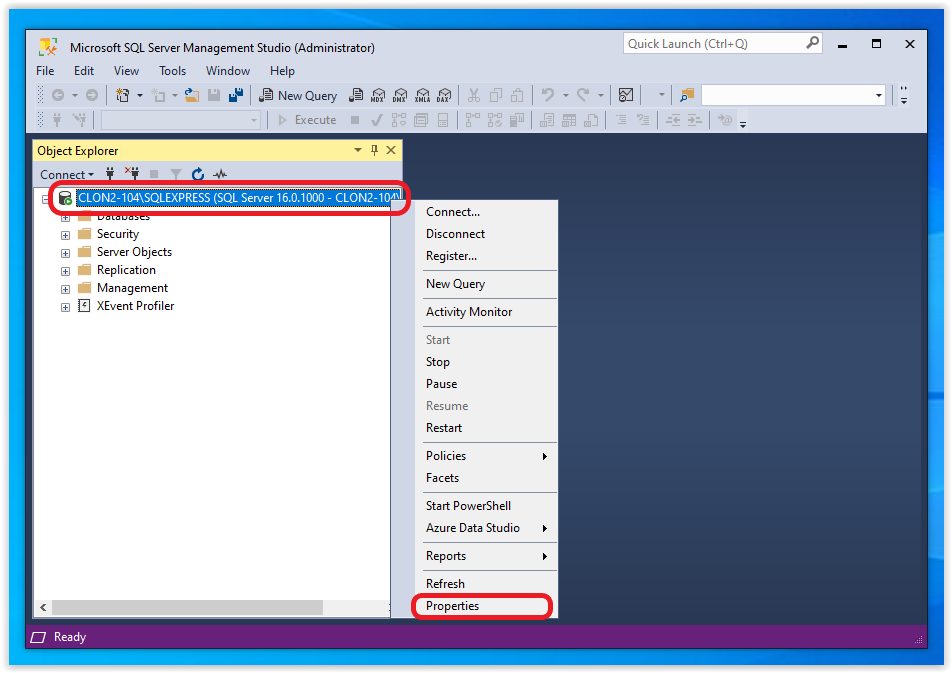The height and width of the screenshot is (673, 952).
Task: Open the New Project dropdown arrow
Action: coord(140,95)
